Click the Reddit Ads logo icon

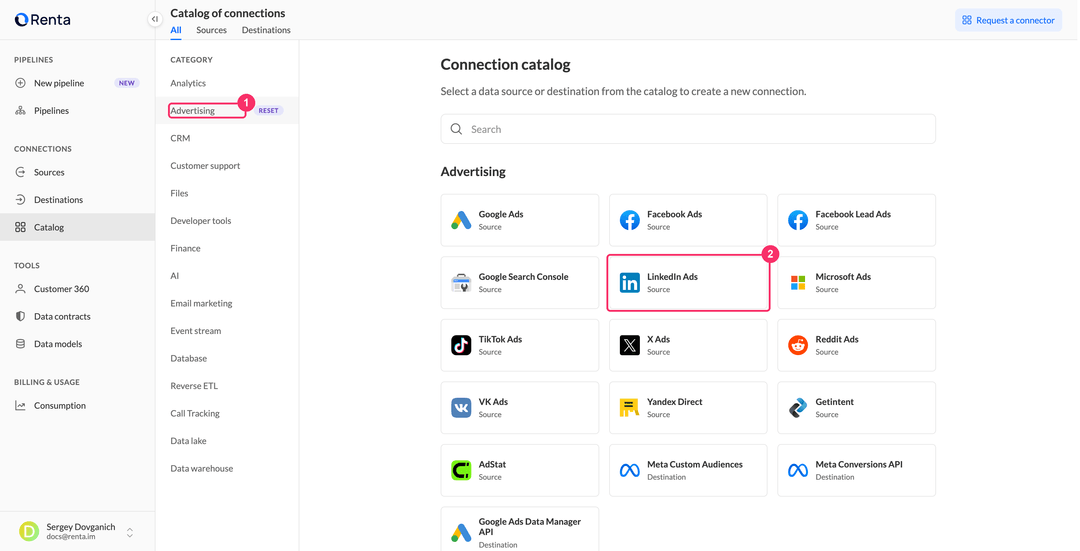(x=798, y=345)
